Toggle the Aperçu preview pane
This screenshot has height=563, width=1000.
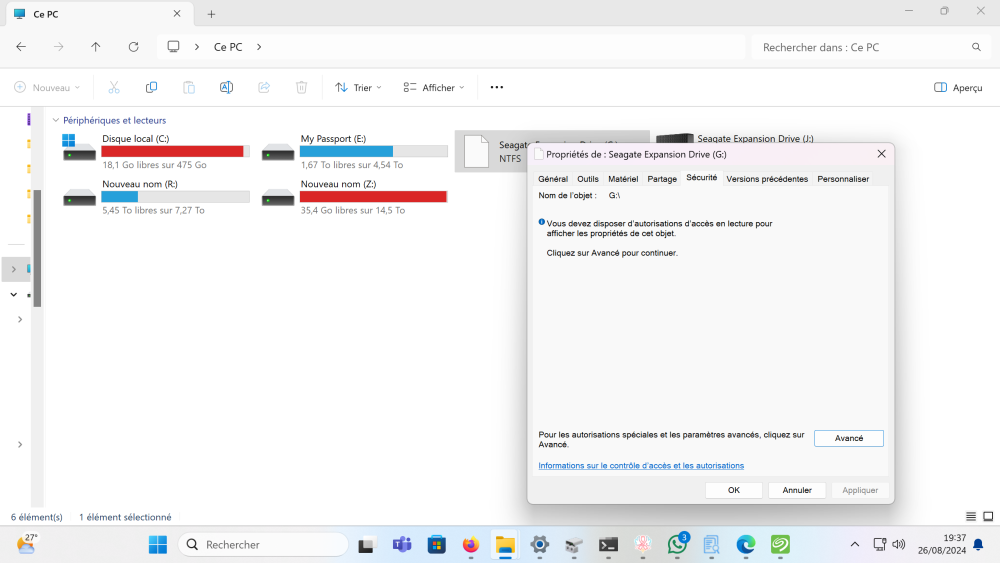pyautogui.click(x=957, y=88)
